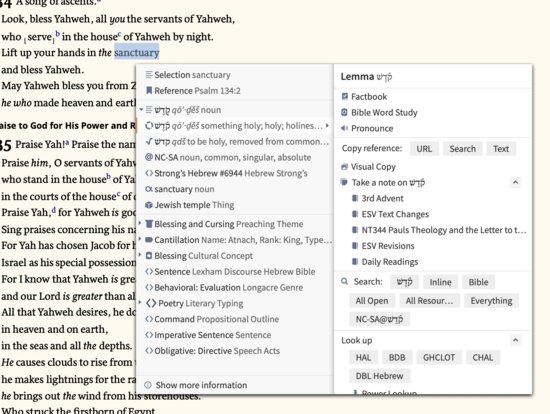Choose Visual Copy
Viewport: 550px width, 414px height.
click(x=368, y=167)
